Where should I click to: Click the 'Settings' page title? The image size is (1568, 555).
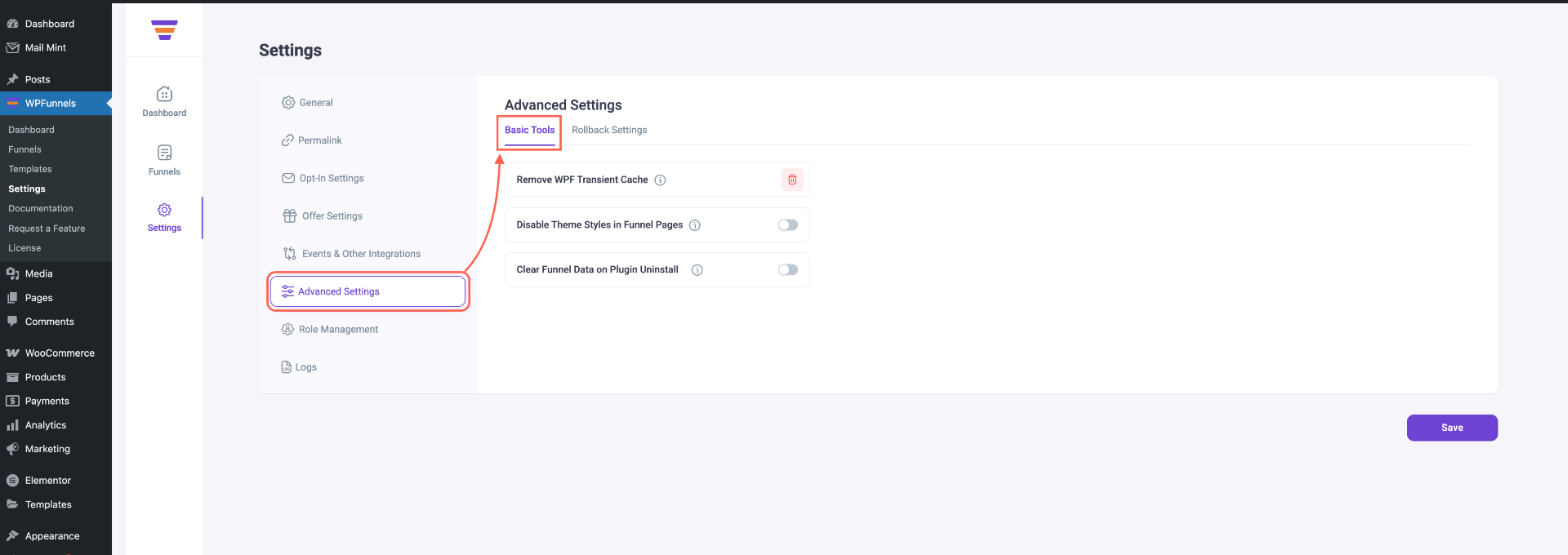[x=290, y=51]
